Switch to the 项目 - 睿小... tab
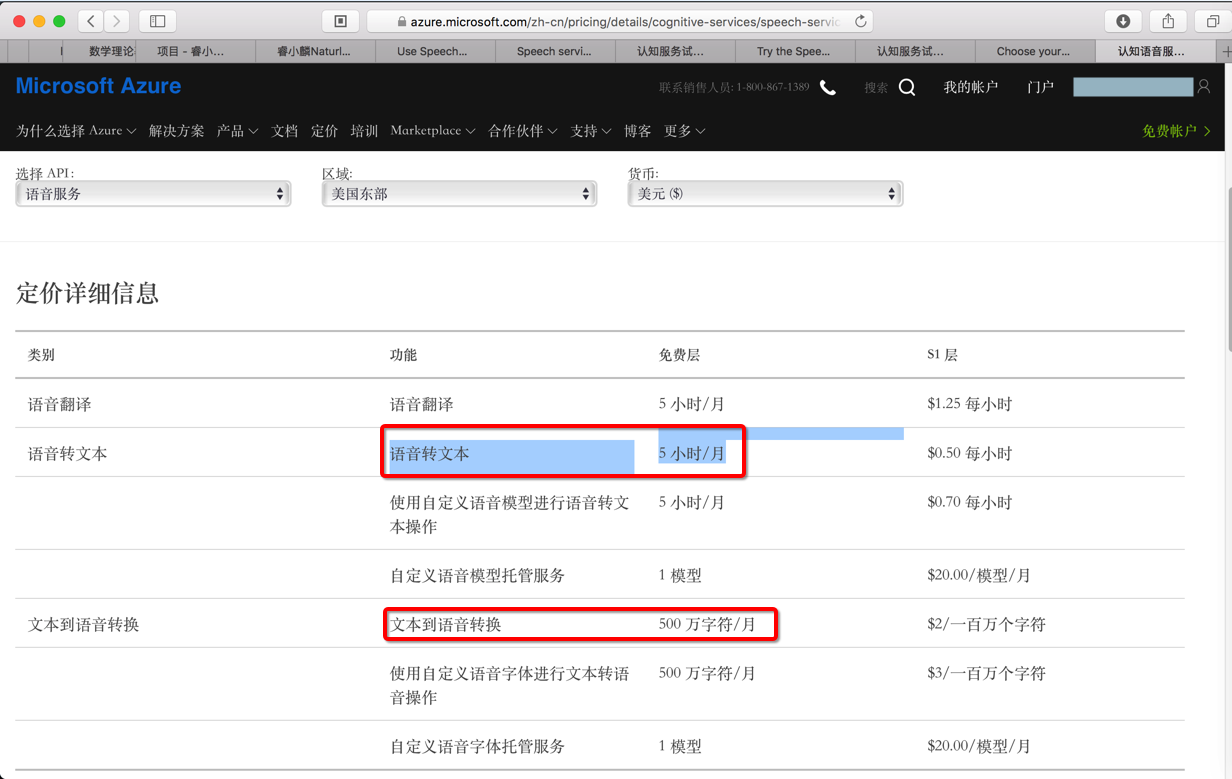This screenshot has height=779, width=1232. click(x=195, y=51)
